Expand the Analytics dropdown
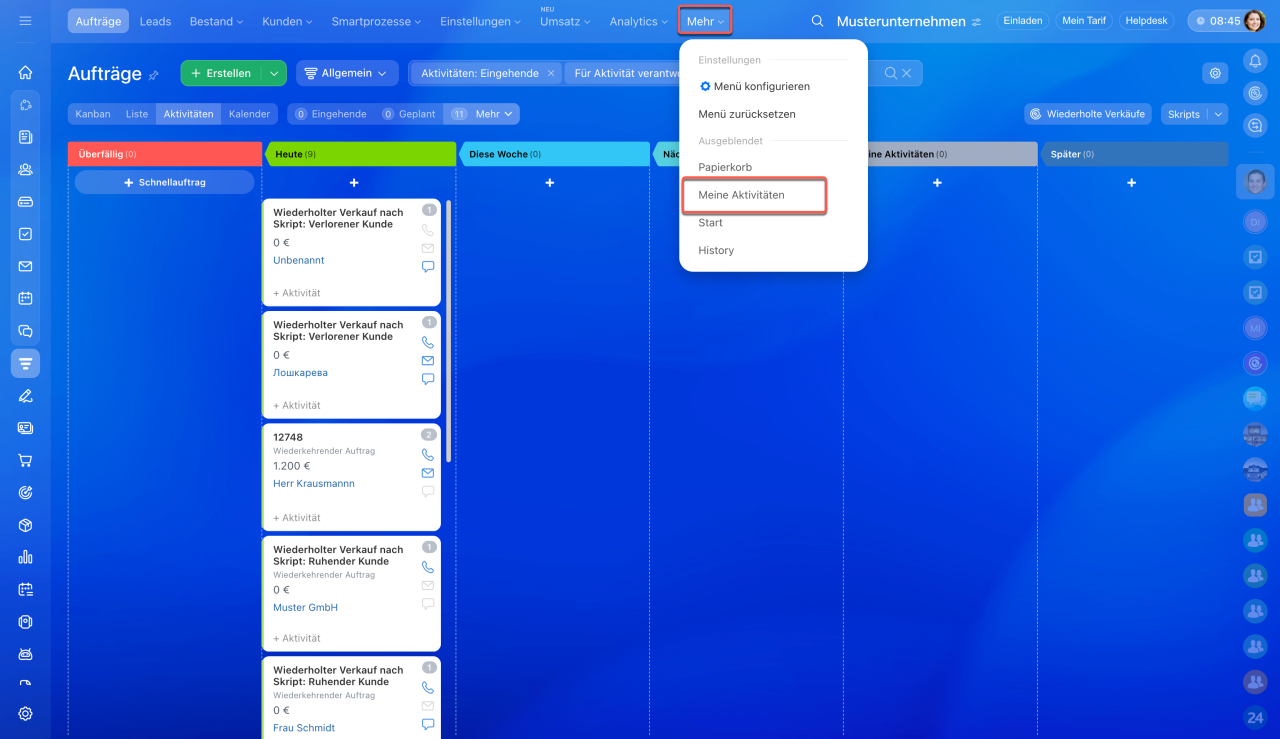The width and height of the screenshot is (1280, 739). pyautogui.click(x=639, y=21)
